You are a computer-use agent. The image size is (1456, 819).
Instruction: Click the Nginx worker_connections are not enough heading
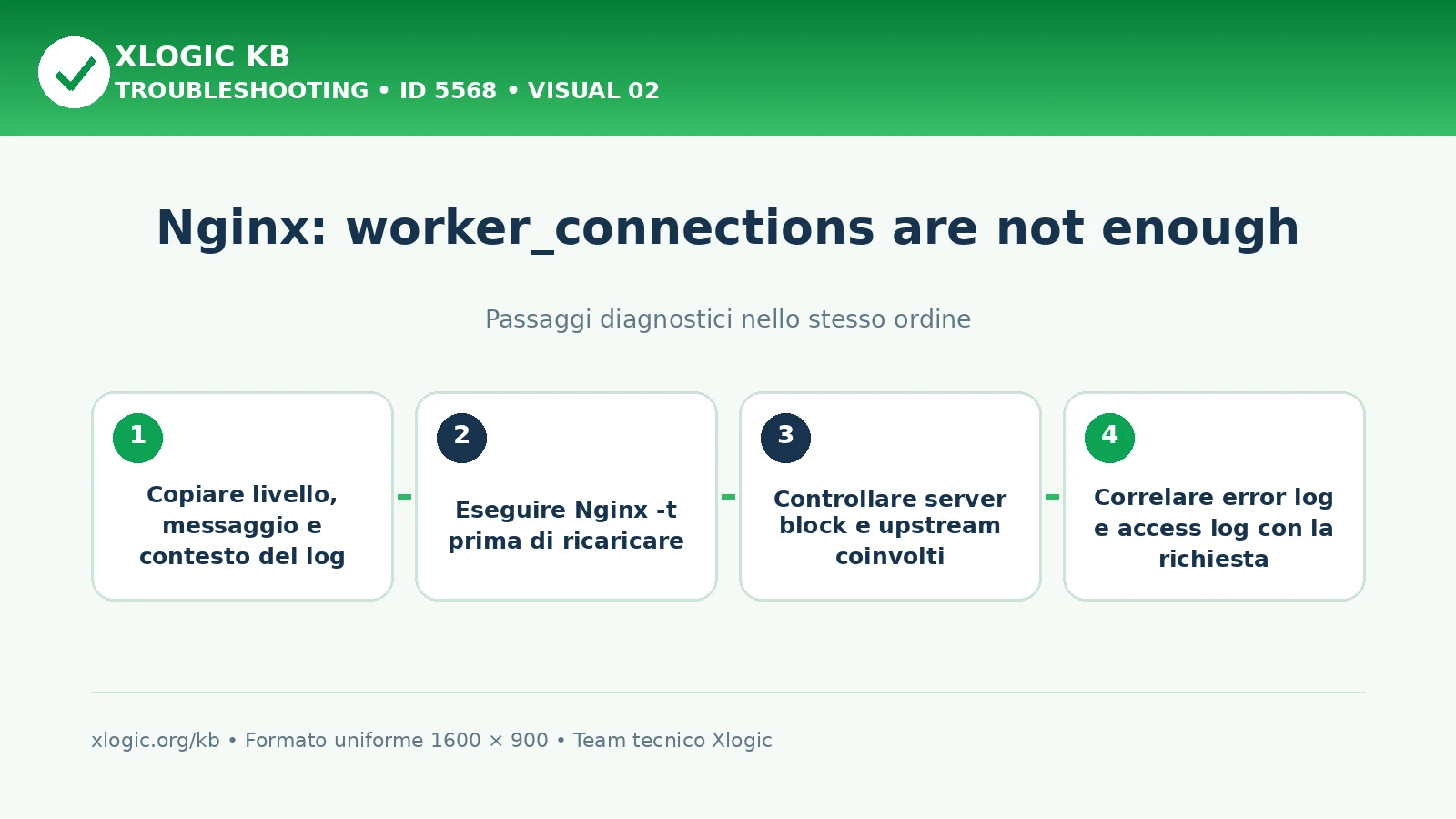(728, 228)
